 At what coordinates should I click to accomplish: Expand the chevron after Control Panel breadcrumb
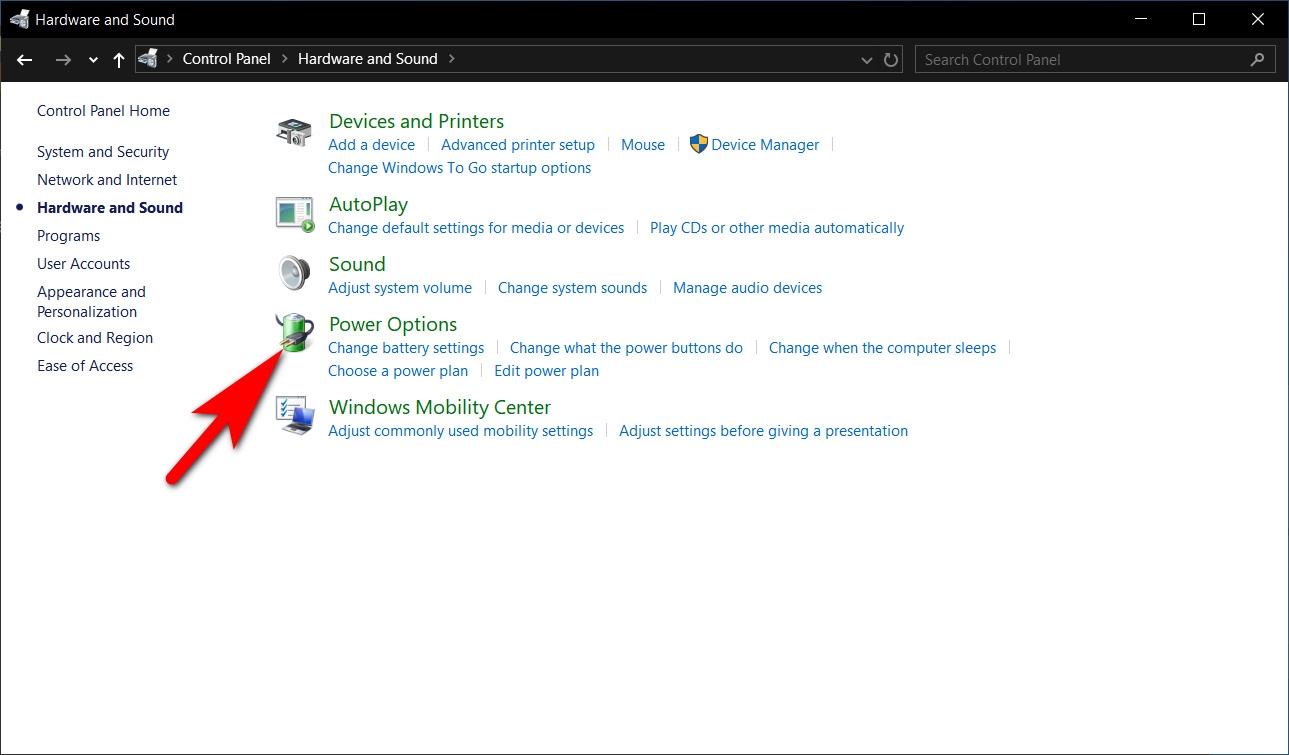tap(284, 59)
